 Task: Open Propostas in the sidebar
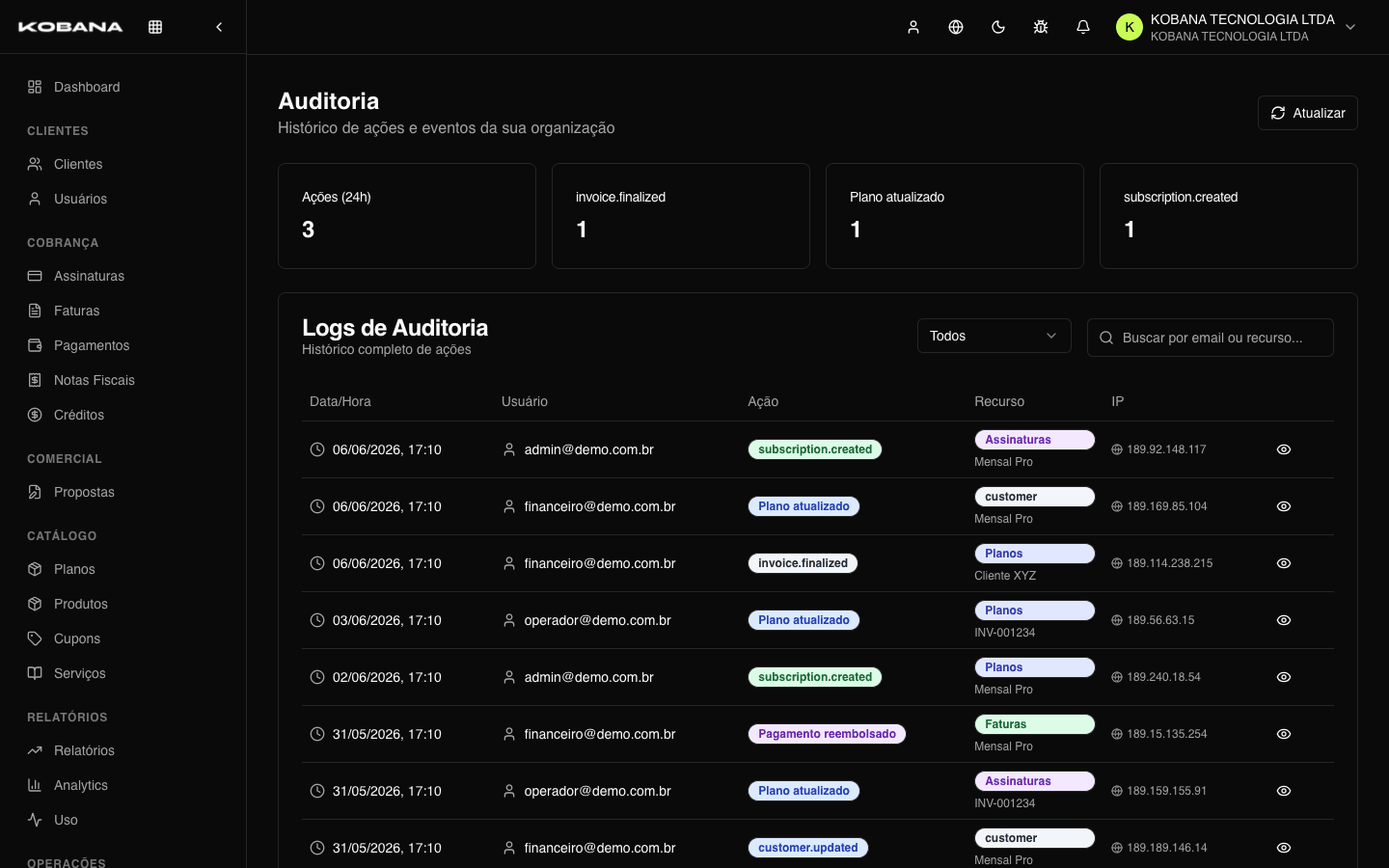click(x=123, y=492)
